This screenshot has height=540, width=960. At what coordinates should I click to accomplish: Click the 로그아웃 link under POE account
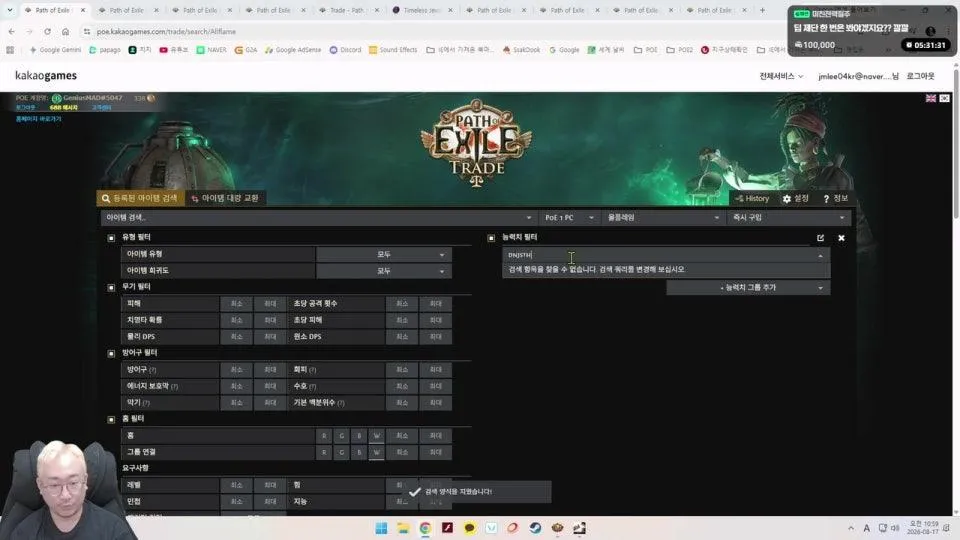[x=25, y=108]
